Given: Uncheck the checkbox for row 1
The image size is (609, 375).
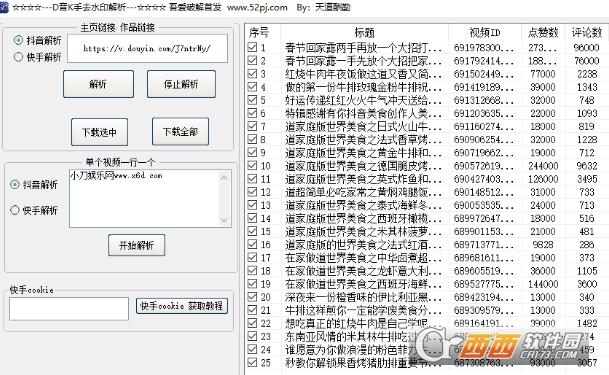Looking at the screenshot, I should (x=252, y=47).
